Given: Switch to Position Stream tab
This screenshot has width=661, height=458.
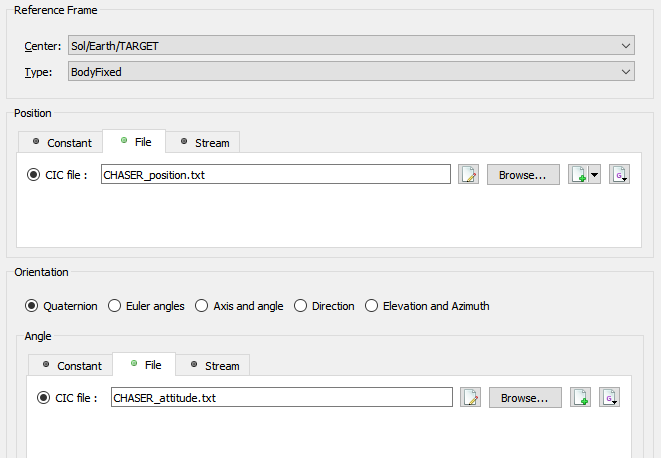Looking at the screenshot, I should click(203, 143).
